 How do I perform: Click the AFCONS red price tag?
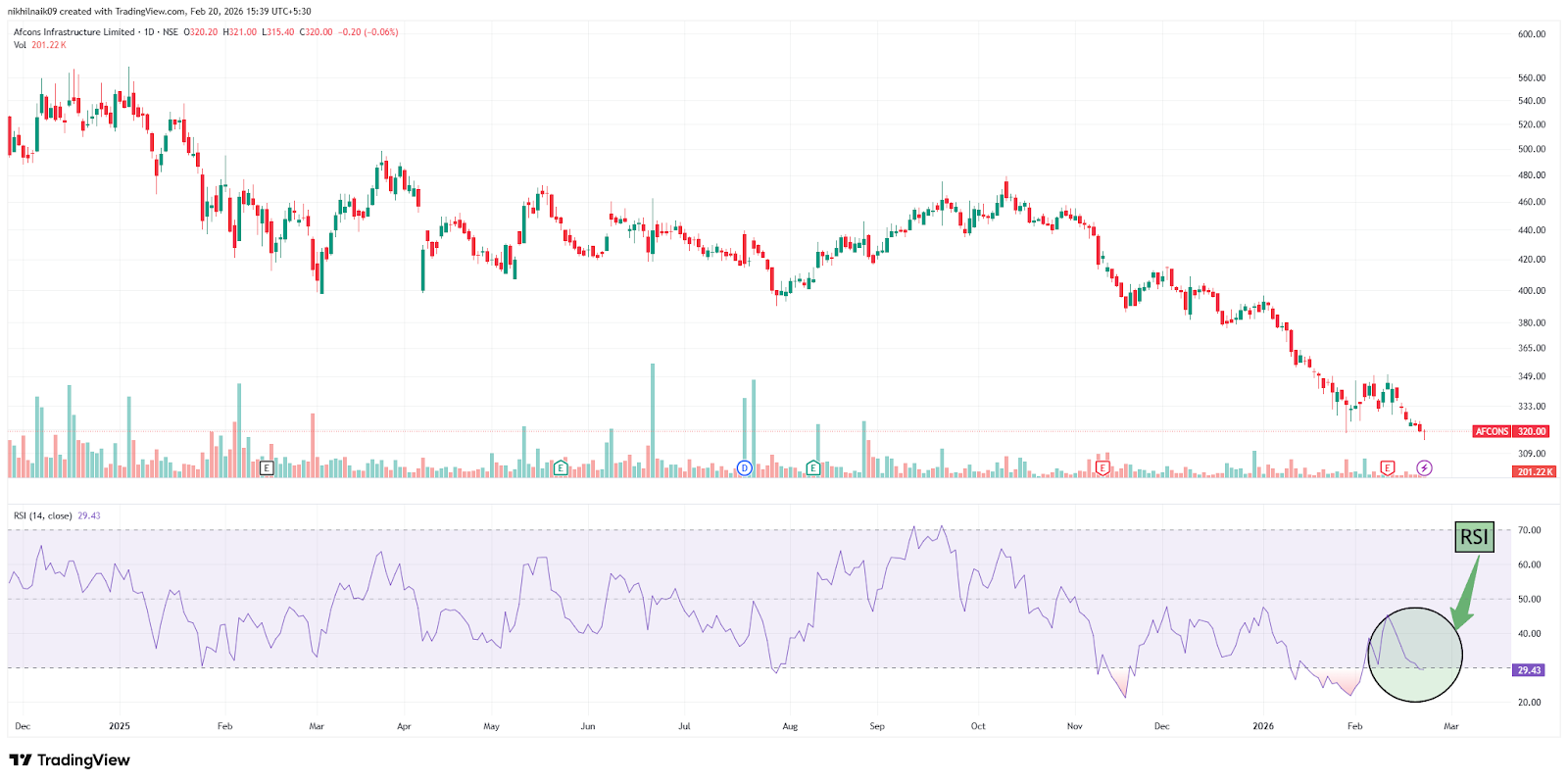(x=1492, y=431)
